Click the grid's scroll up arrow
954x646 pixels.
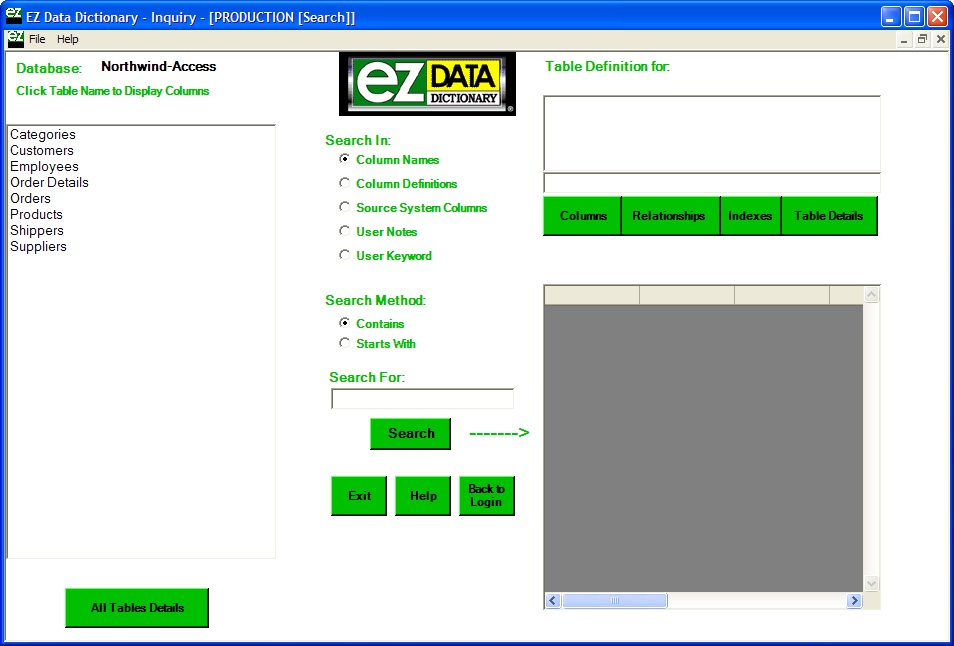(x=871, y=295)
